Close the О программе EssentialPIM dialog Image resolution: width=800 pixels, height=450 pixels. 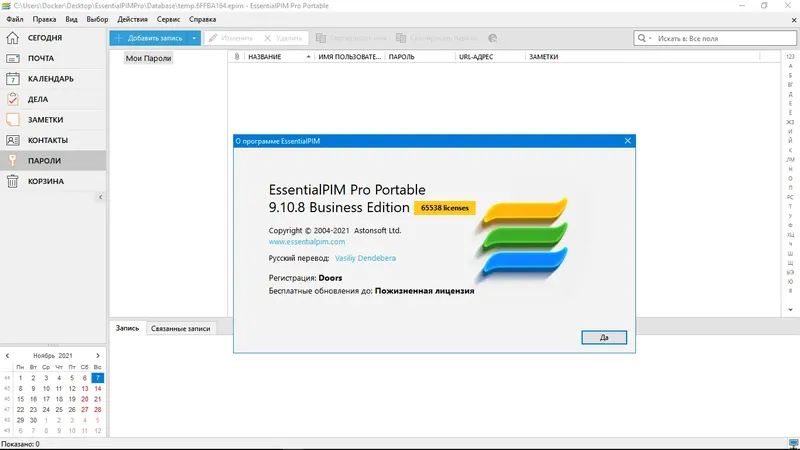pyautogui.click(x=628, y=141)
